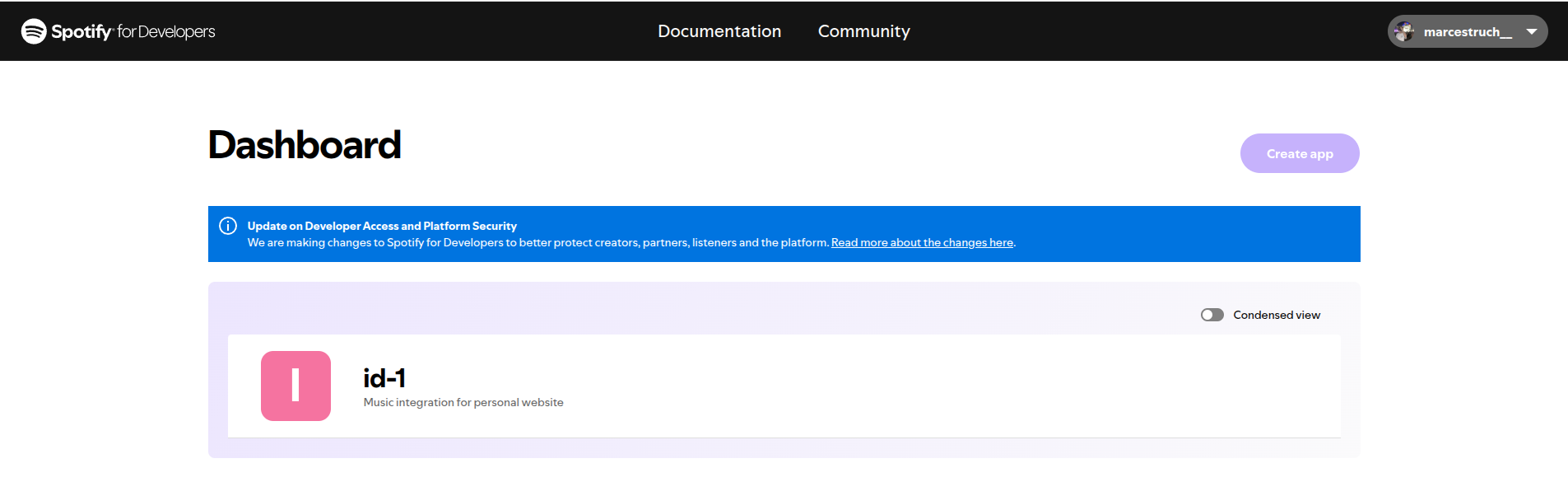Click the info icon in blue banner
The height and width of the screenshot is (482, 1568).
[228, 226]
